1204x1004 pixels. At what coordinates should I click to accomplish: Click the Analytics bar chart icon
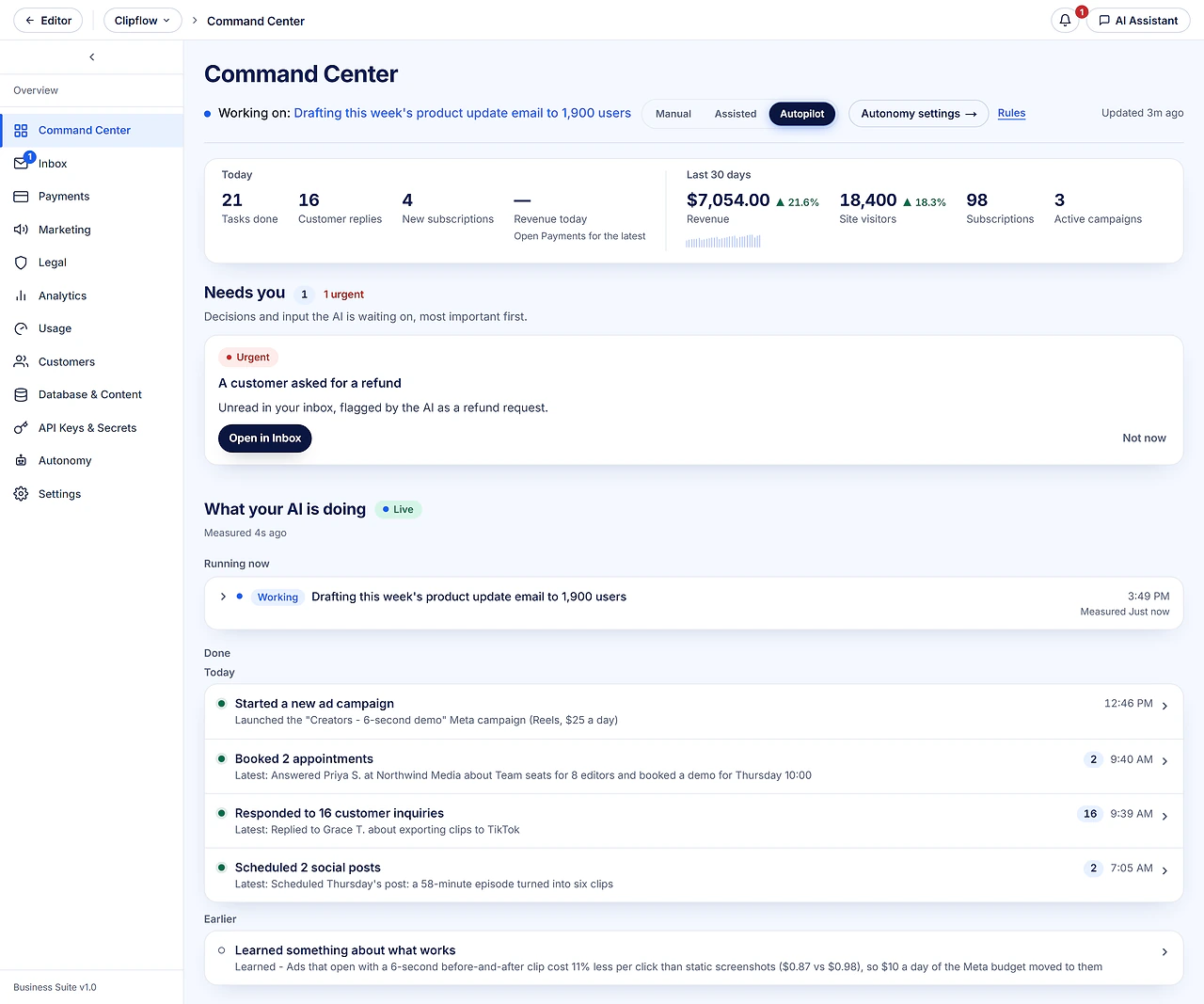pos(21,295)
